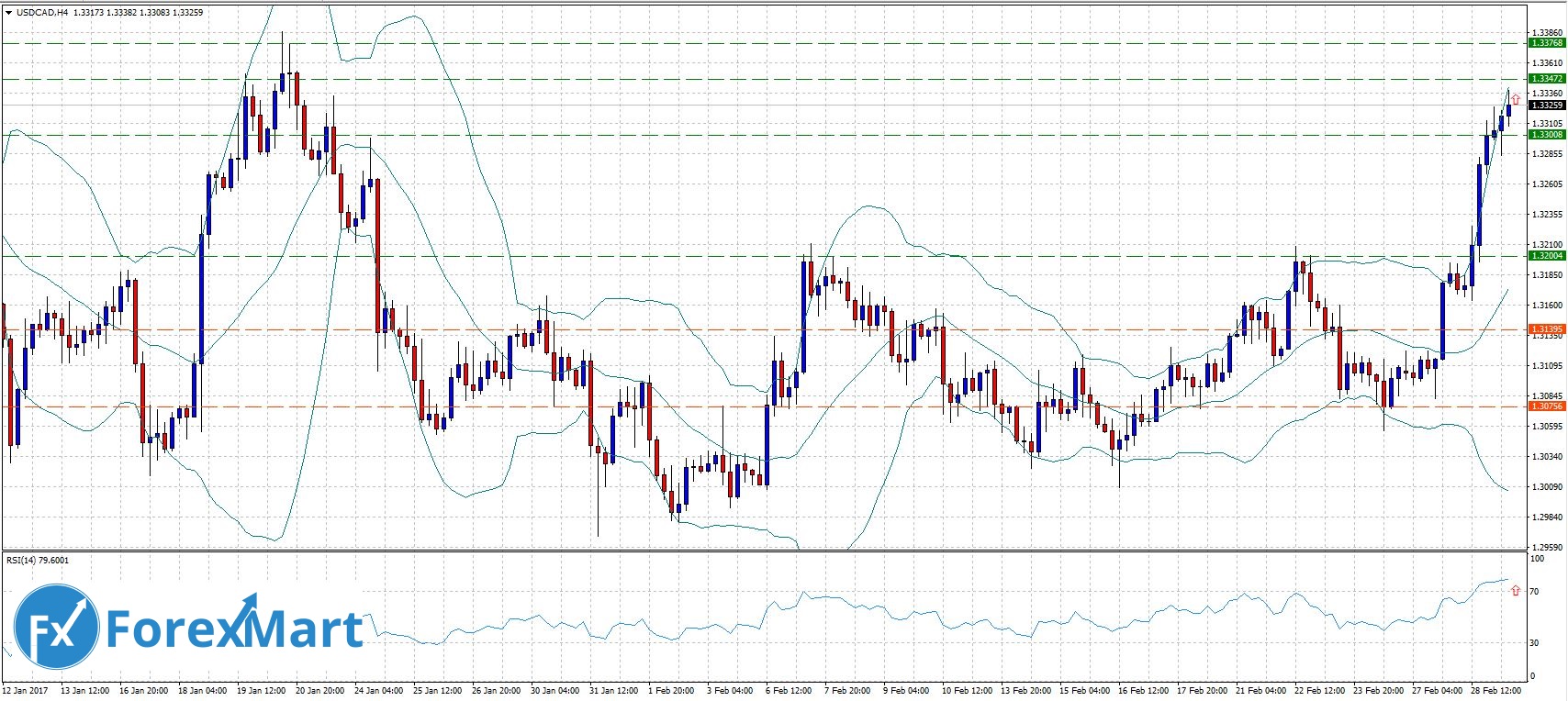Click the RSI scale value 100

coord(1537,558)
